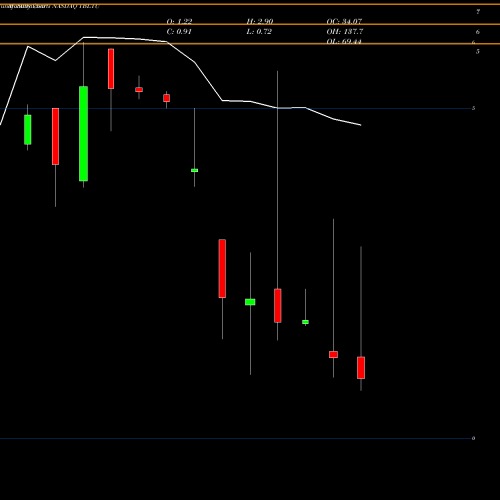
Task: Click the price axis label "0"
Action: pos(473,438)
